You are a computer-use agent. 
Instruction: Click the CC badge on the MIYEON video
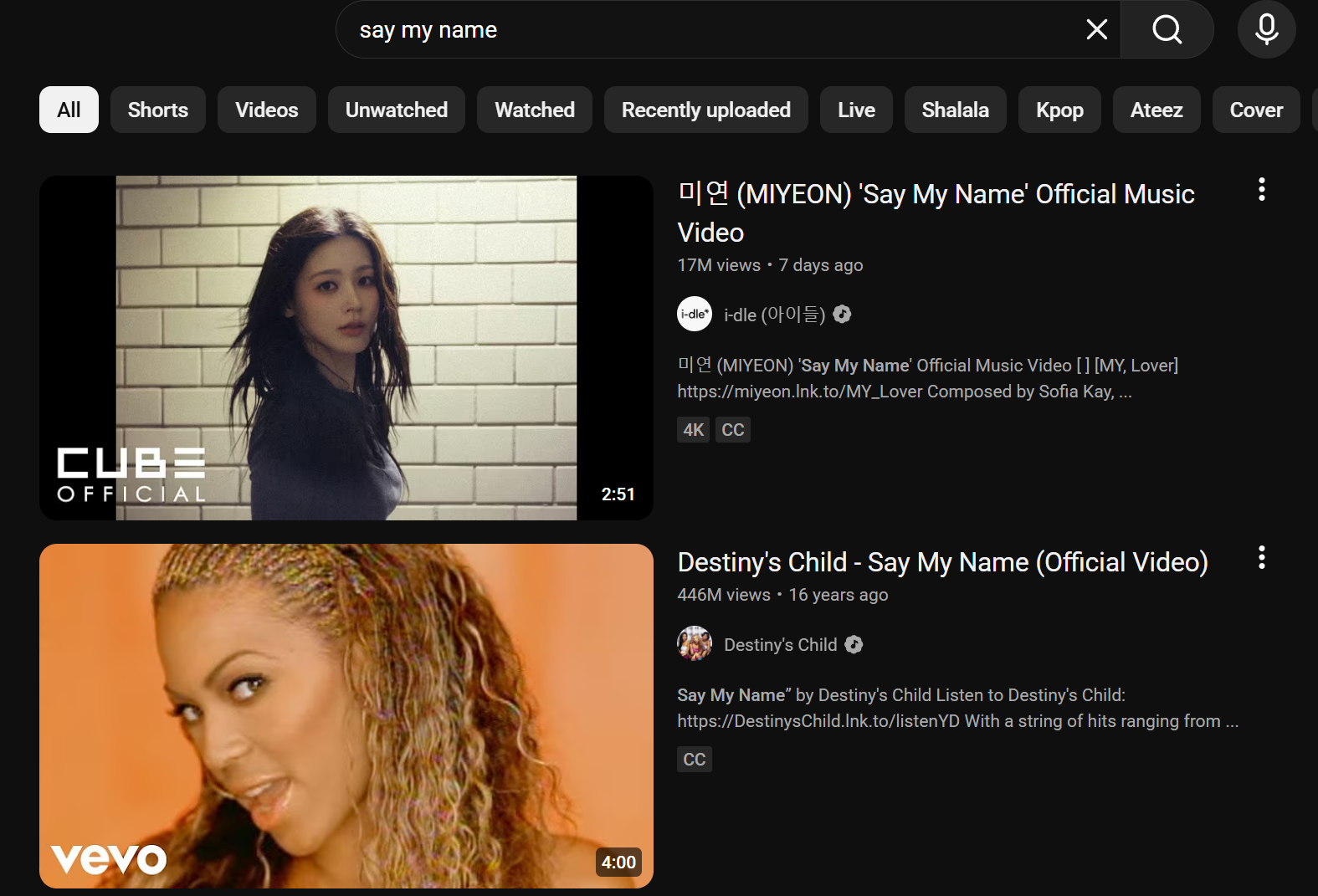point(733,430)
